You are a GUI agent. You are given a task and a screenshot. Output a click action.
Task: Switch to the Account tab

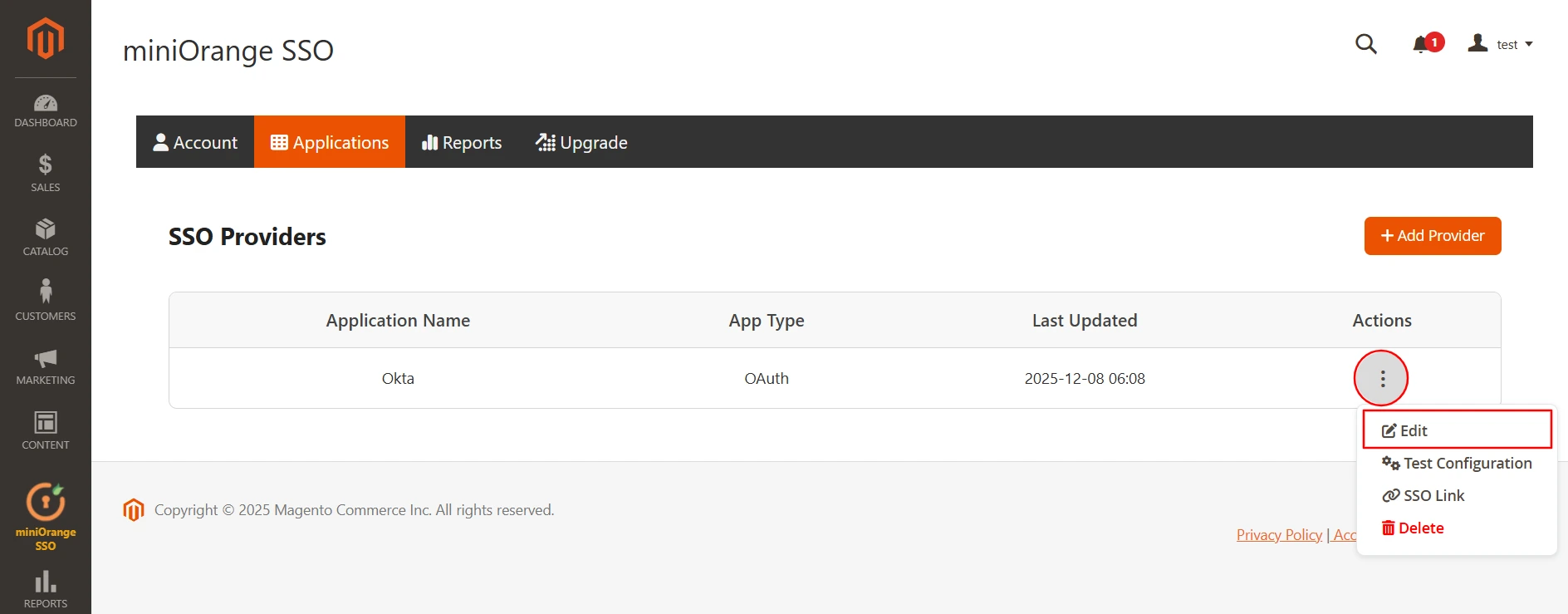[x=195, y=142]
